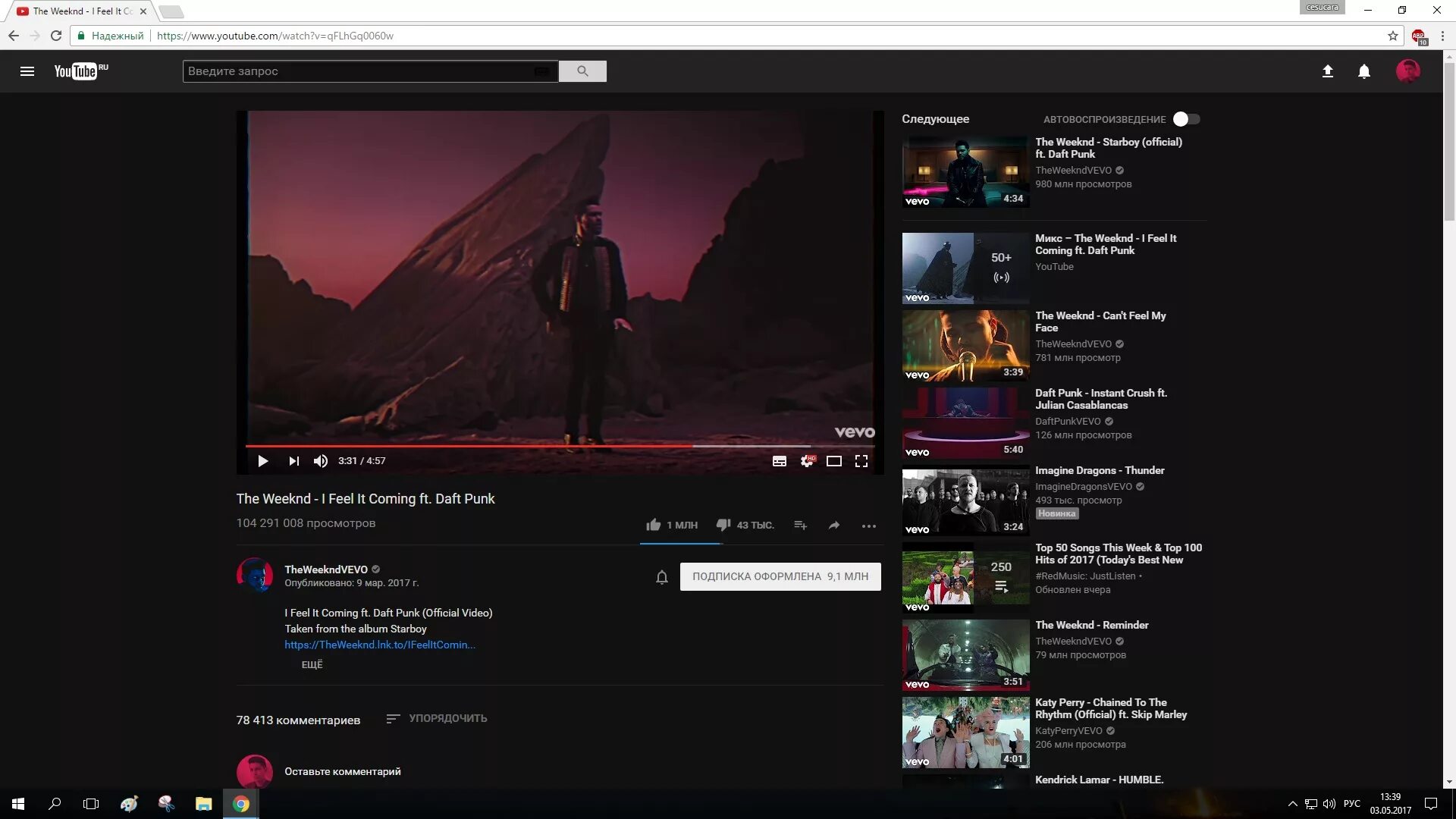Like the video

(x=671, y=525)
